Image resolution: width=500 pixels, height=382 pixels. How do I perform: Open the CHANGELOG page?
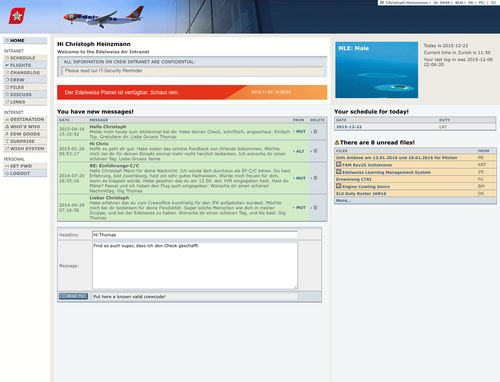(x=25, y=73)
